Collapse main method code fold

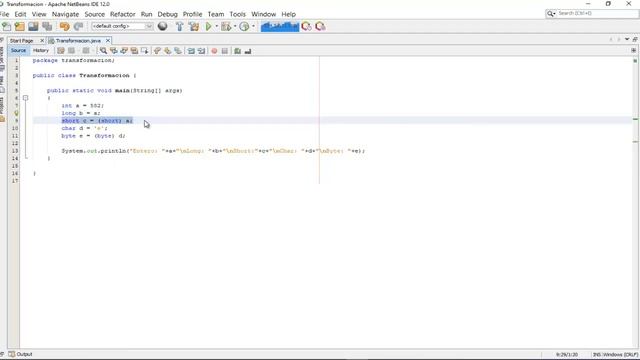(x=25, y=98)
